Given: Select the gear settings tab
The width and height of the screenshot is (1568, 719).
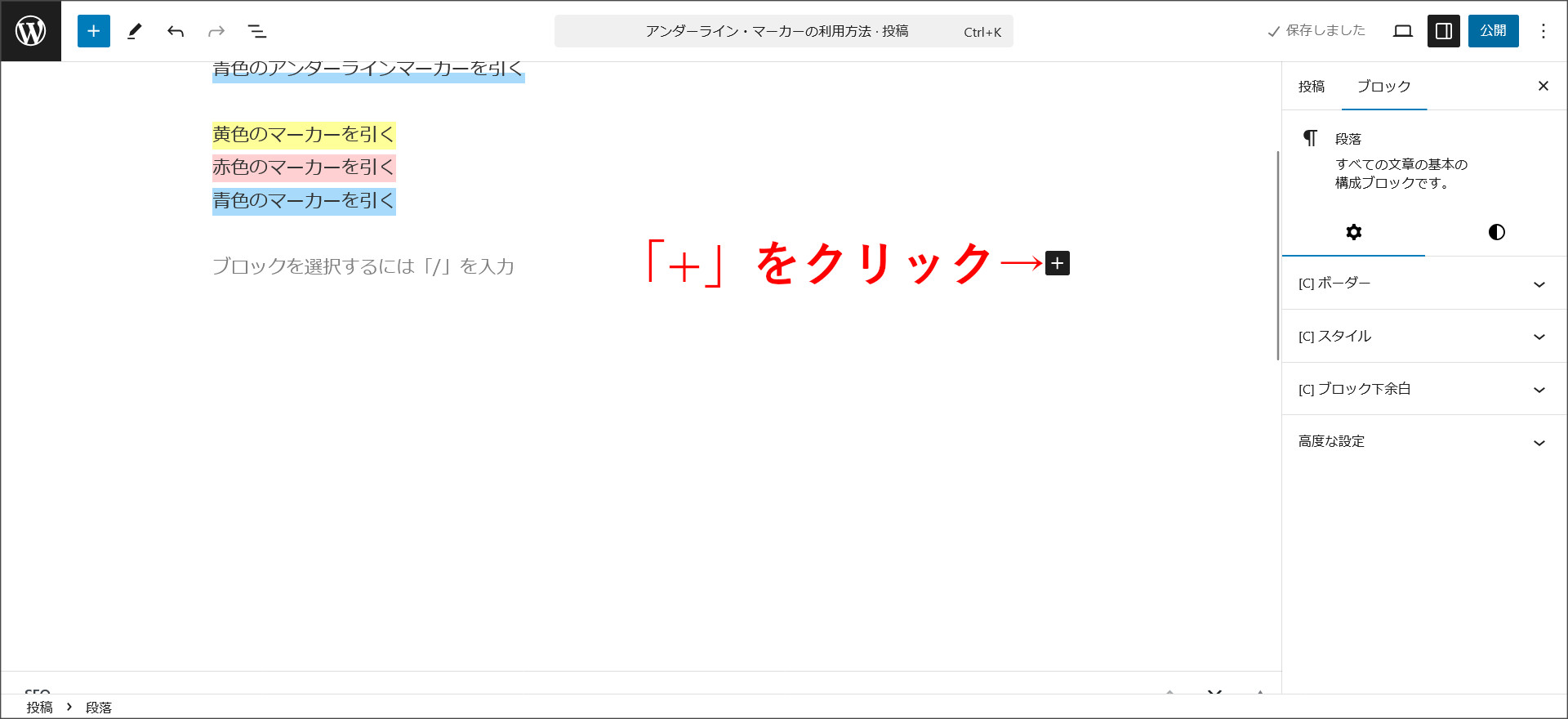Looking at the screenshot, I should point(1354,232).
